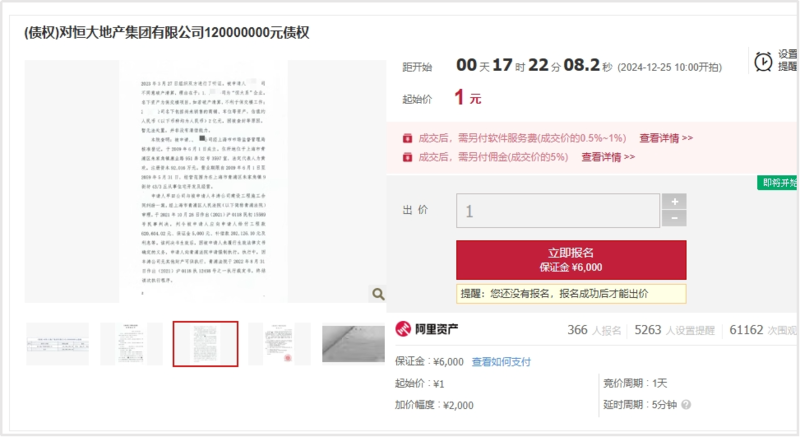Screen dimensions: 800x437
Task: Click the 即将开始 green status tag
Action: (778, 183)
